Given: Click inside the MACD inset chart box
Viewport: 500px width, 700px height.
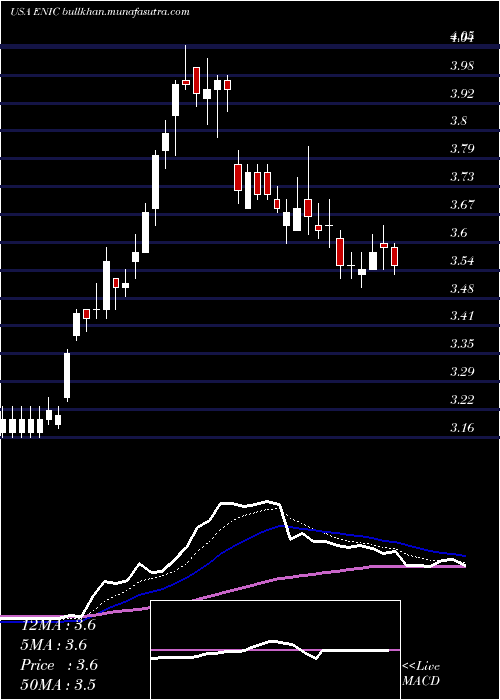Looking at the screenshot, I should pos(275,650).
